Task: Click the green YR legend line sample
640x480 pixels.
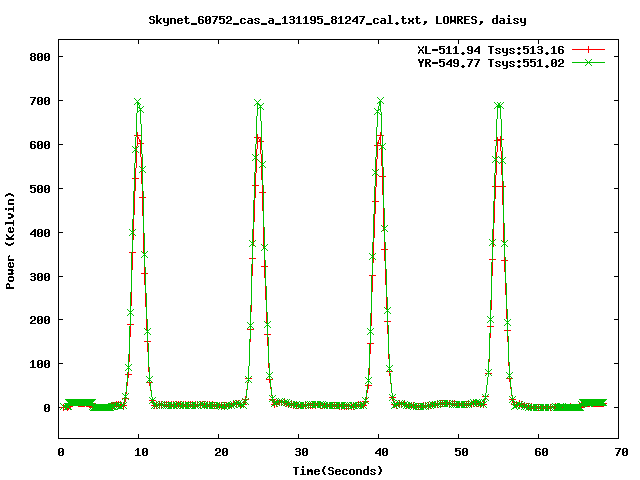Action: 588,62
